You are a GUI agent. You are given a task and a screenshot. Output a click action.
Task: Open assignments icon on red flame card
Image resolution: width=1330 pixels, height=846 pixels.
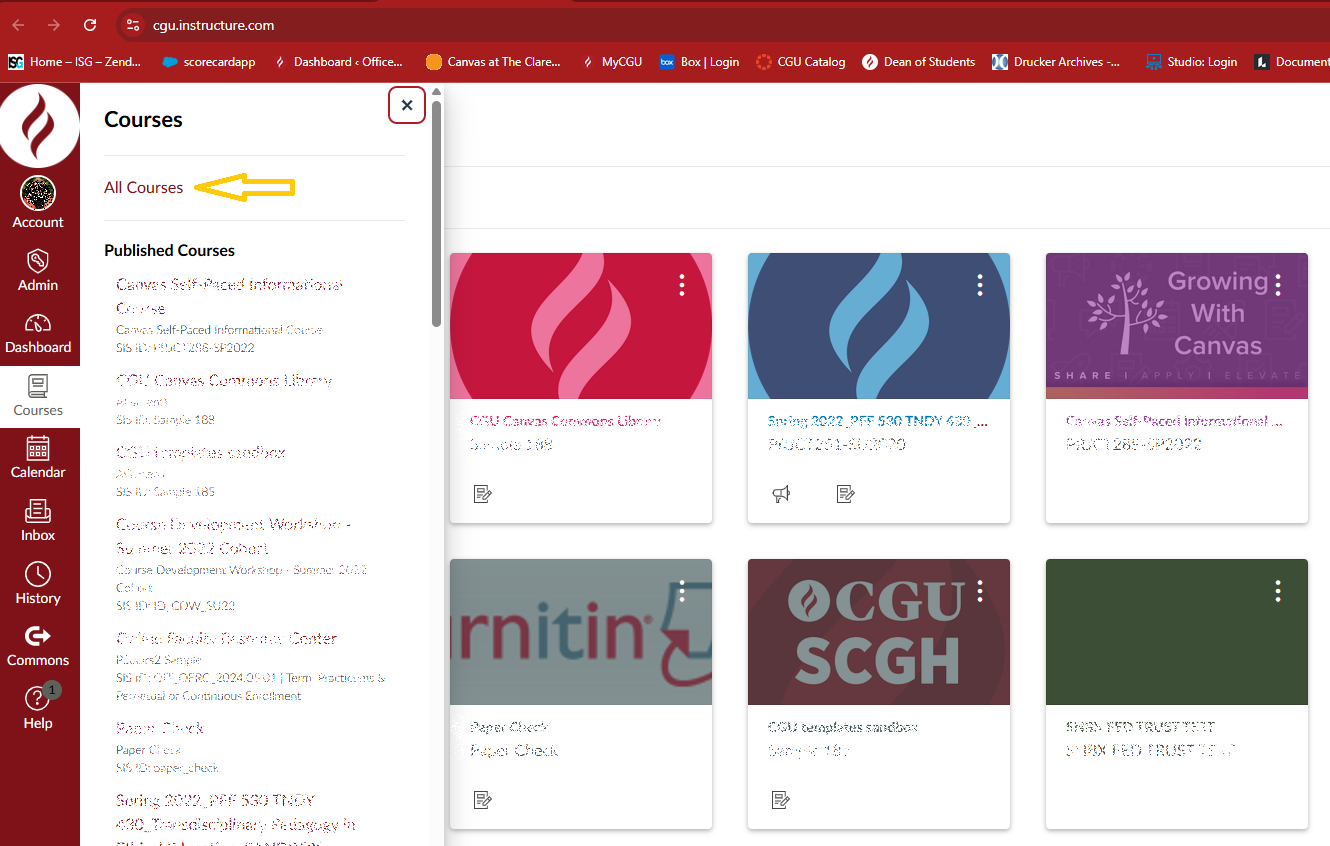click(x=483, y=493)
